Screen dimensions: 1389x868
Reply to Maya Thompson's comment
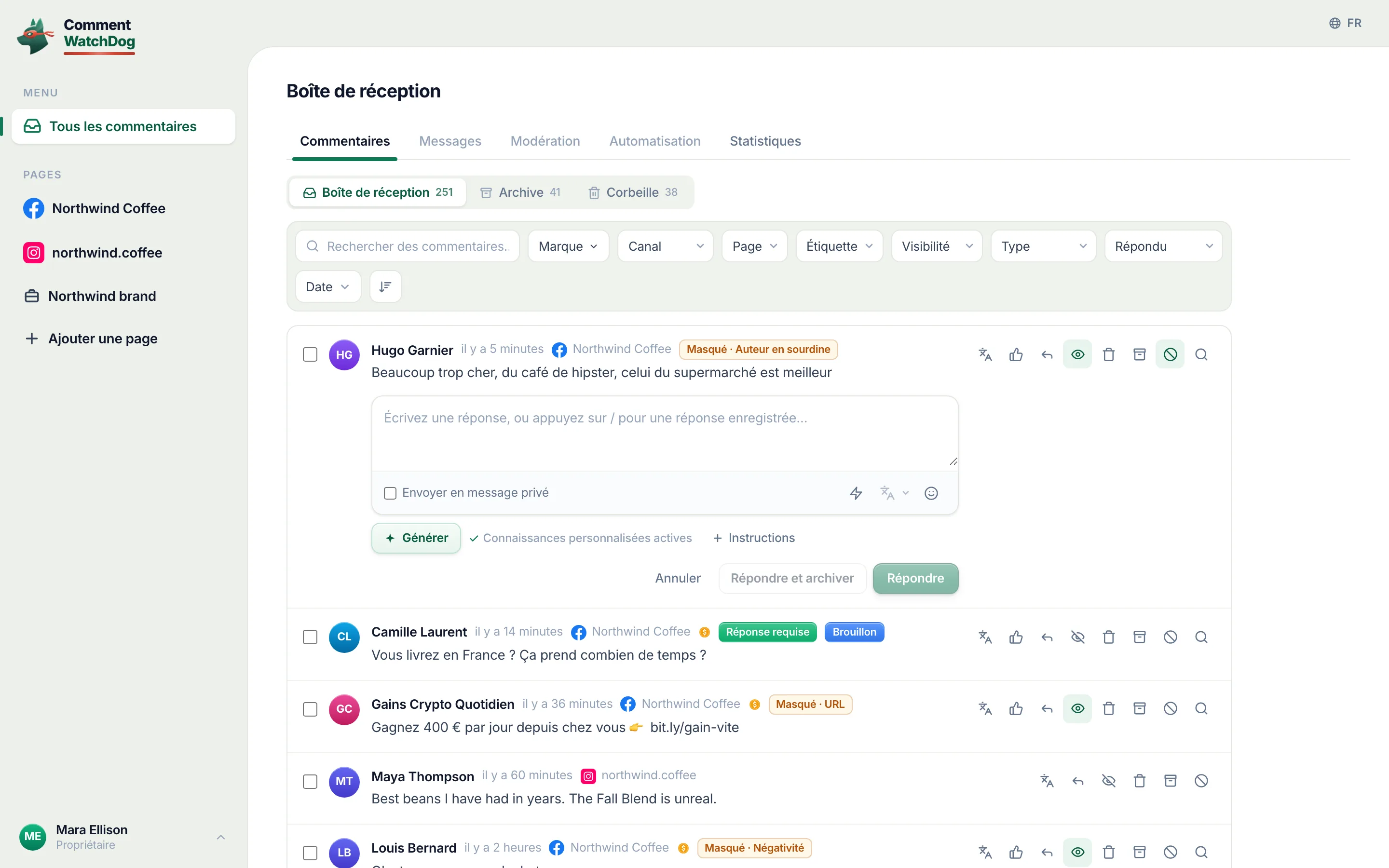point(1078,781)
